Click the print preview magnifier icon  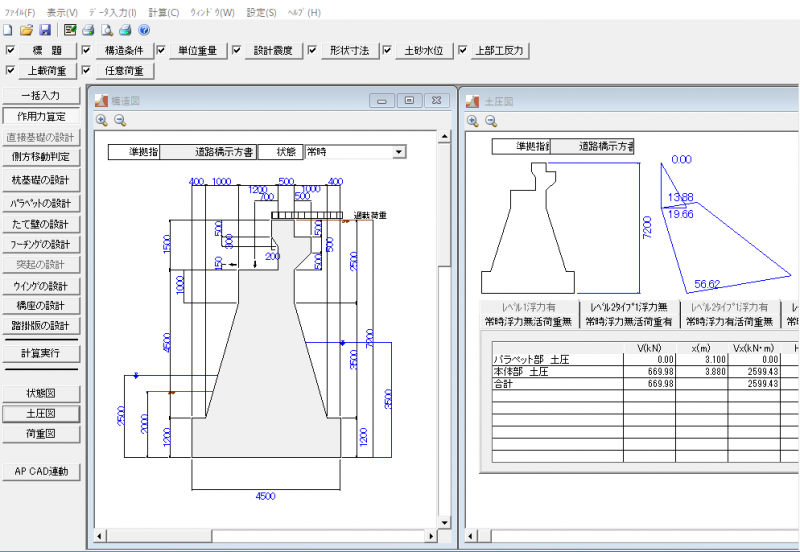click(107, 31)
